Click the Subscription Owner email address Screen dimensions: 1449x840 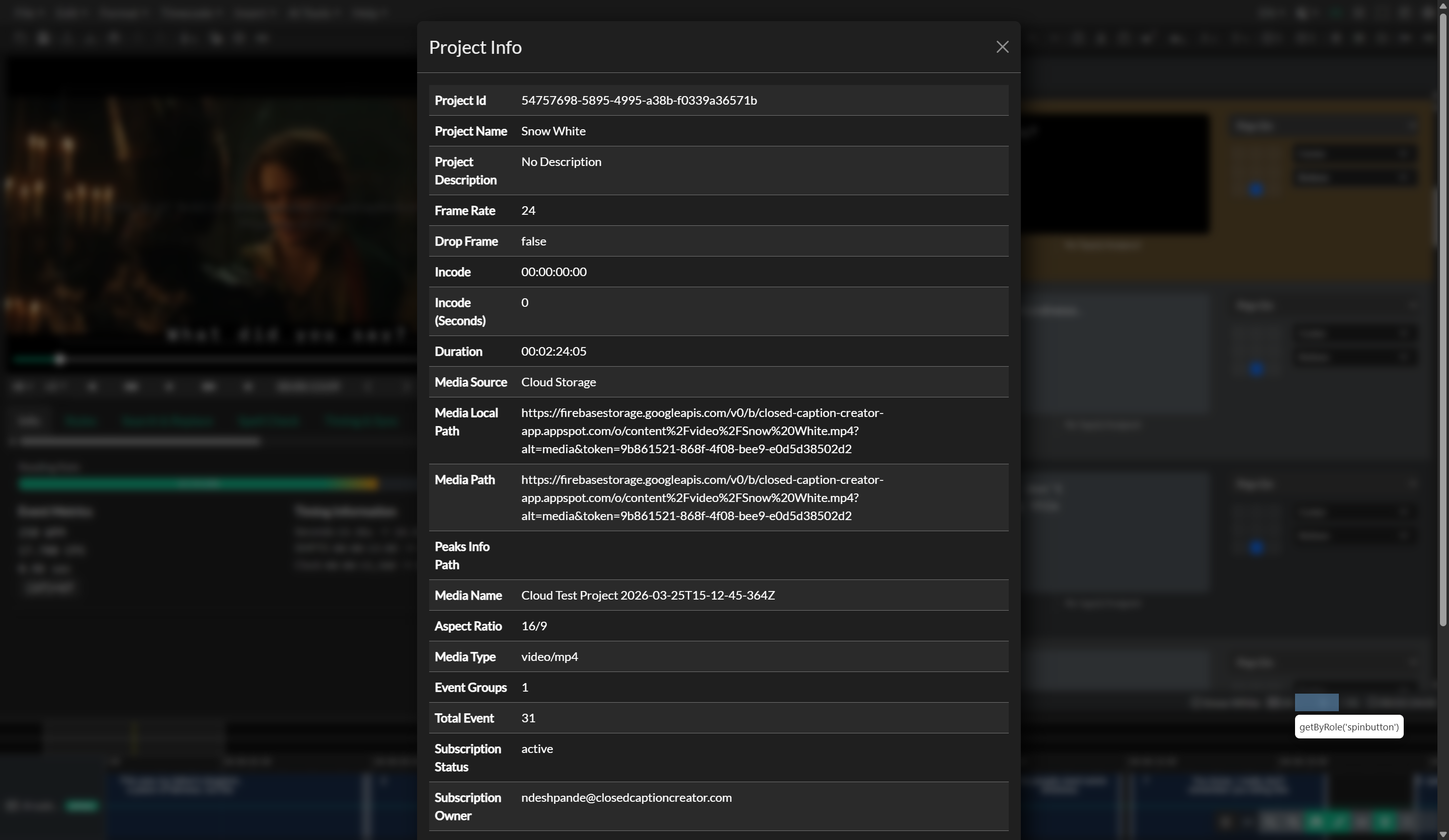tap(626, 797)
